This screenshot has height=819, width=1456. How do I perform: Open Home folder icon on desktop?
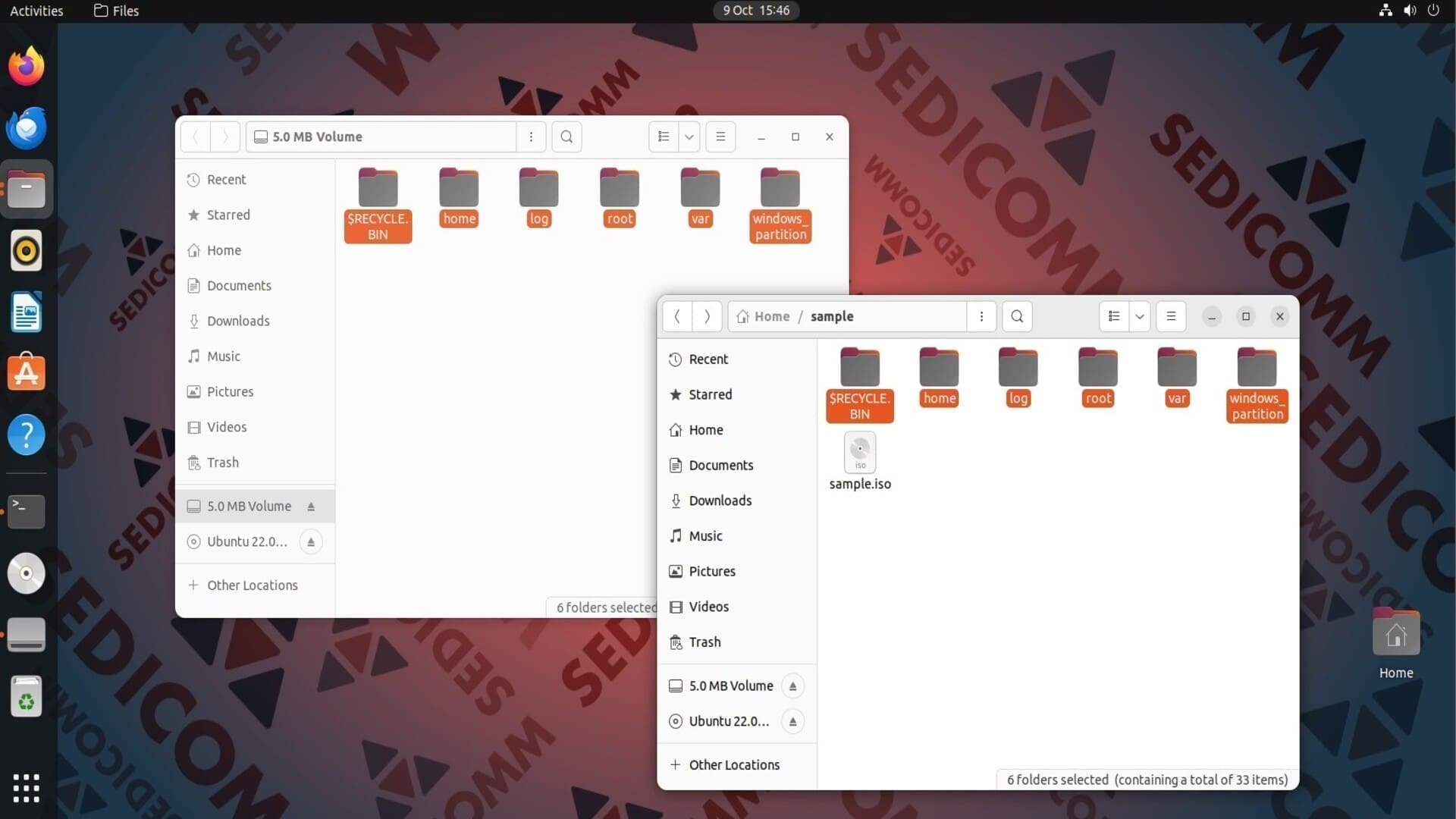pyautogui.click(x=1396, y=643)
